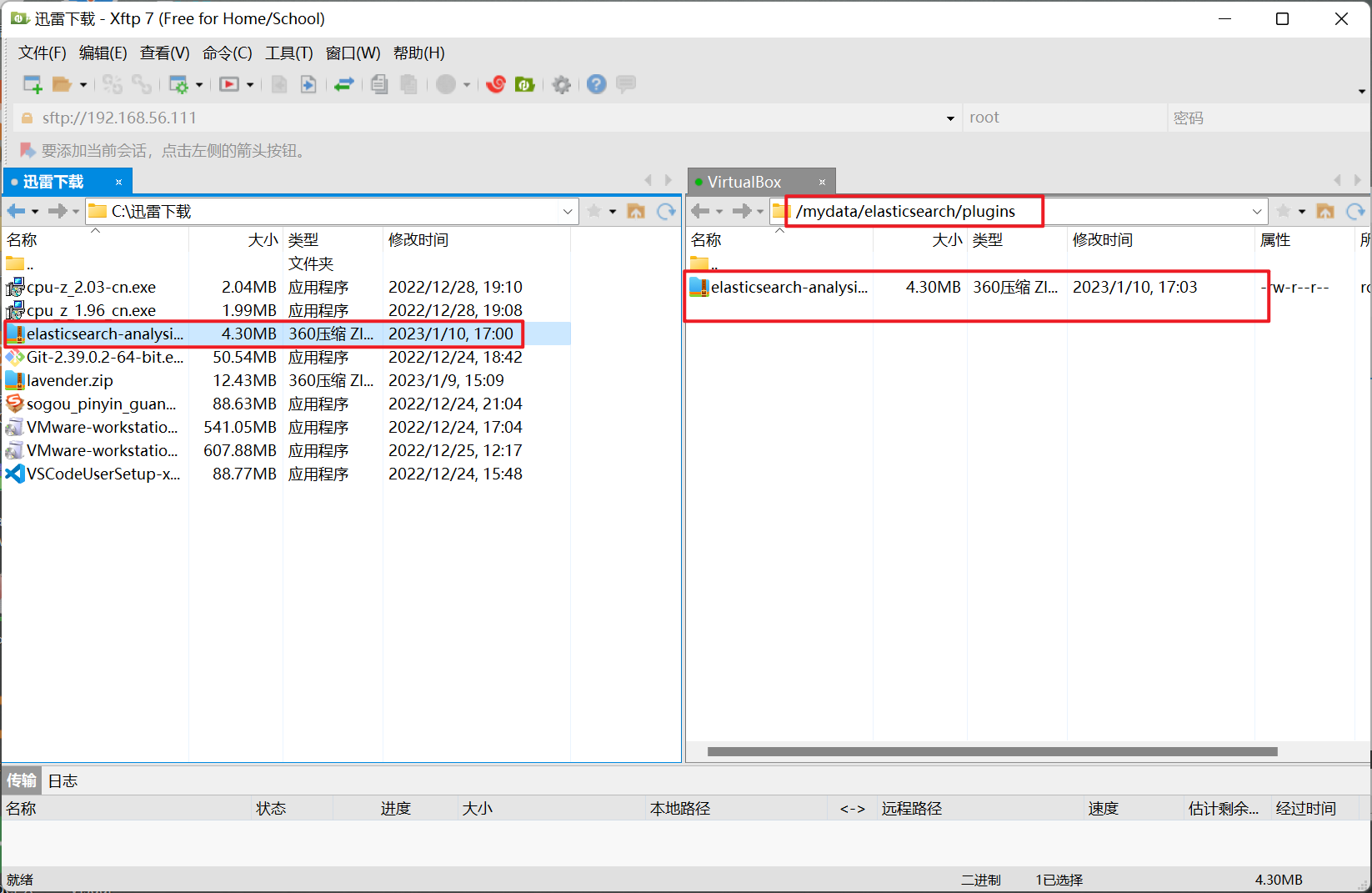Click the add session flag arrow icon
This screenshot has width=1372, height=893.
(28, 151)
